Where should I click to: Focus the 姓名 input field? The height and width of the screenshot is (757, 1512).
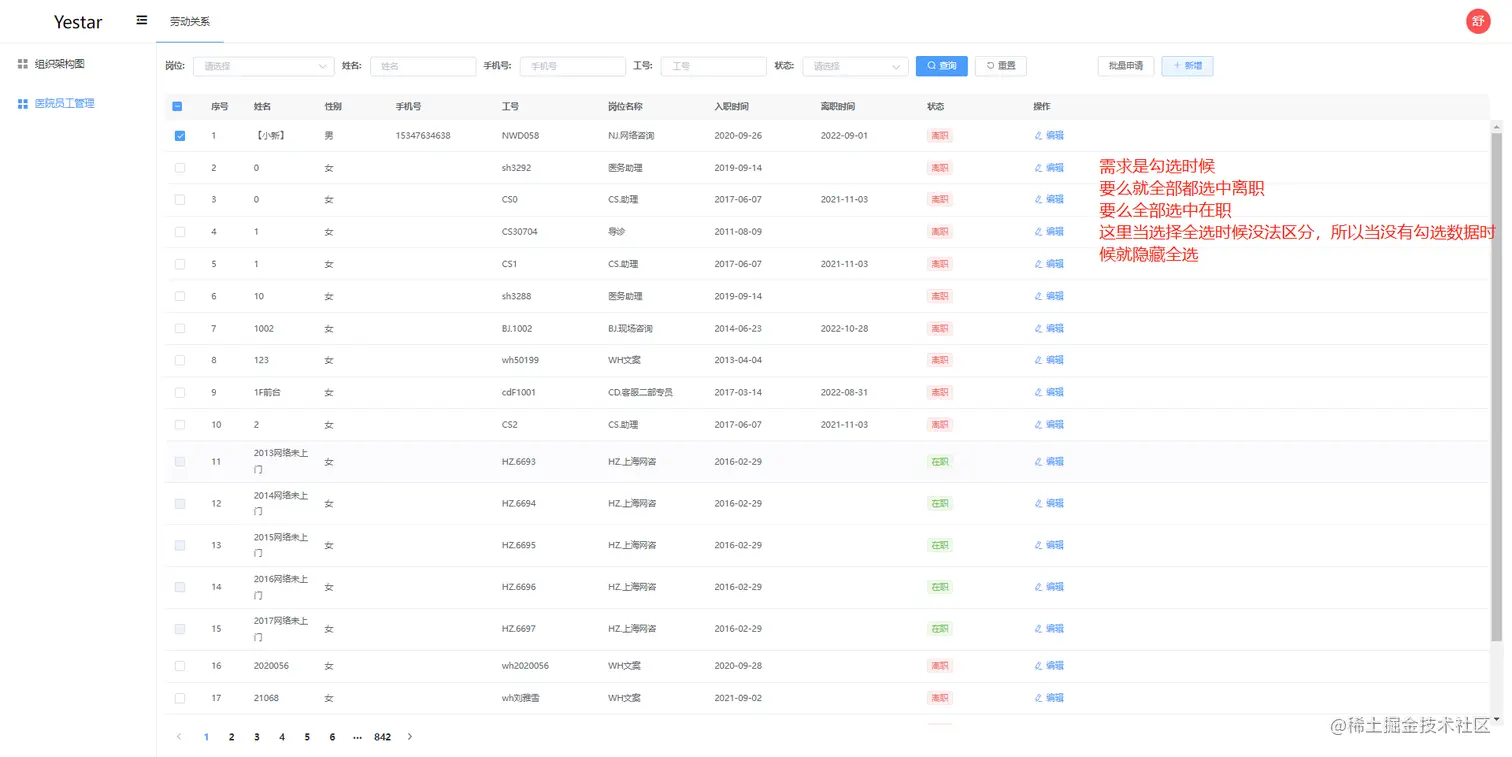click(423, 66)
